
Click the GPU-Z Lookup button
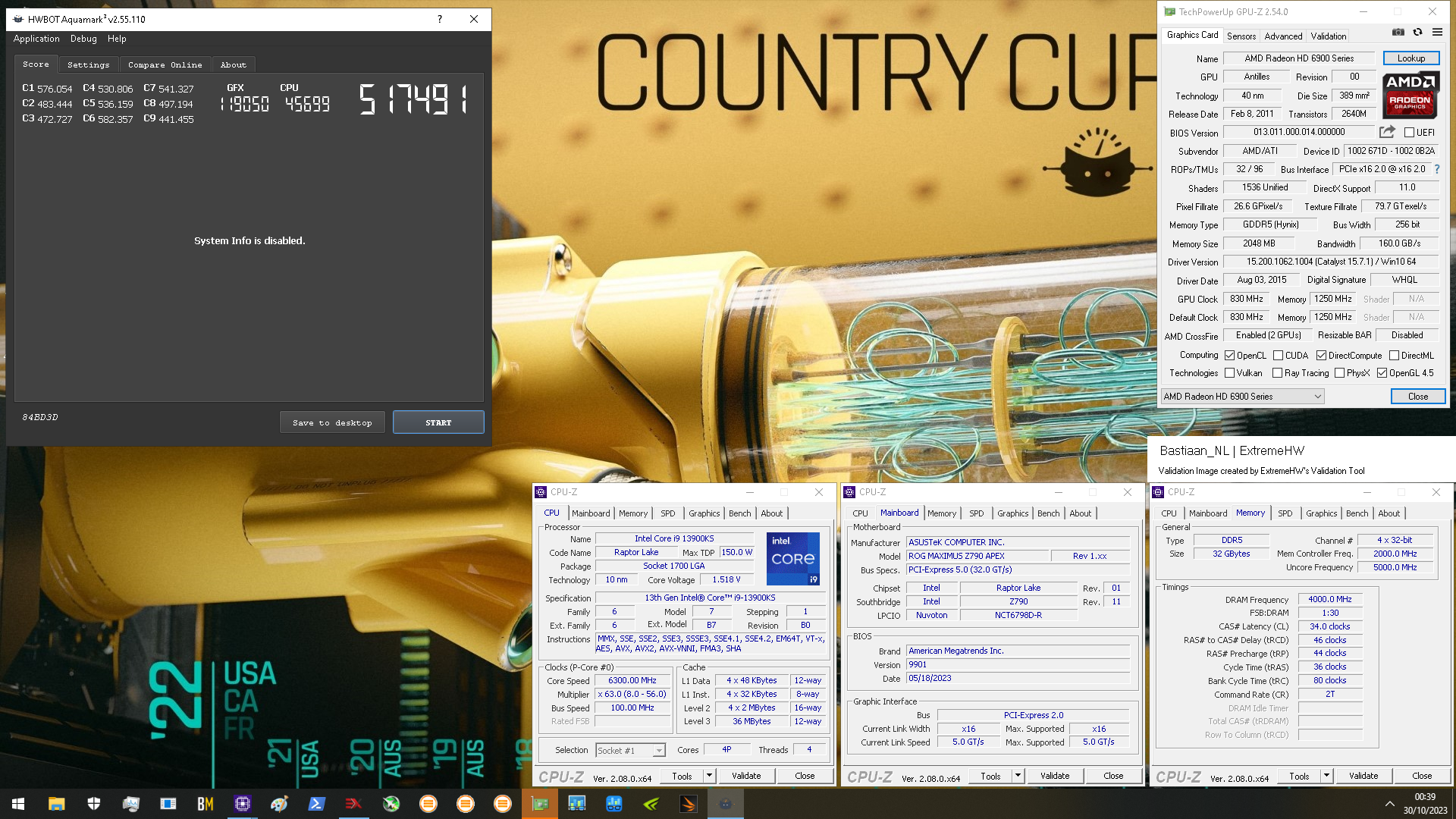pos(1411,58)
